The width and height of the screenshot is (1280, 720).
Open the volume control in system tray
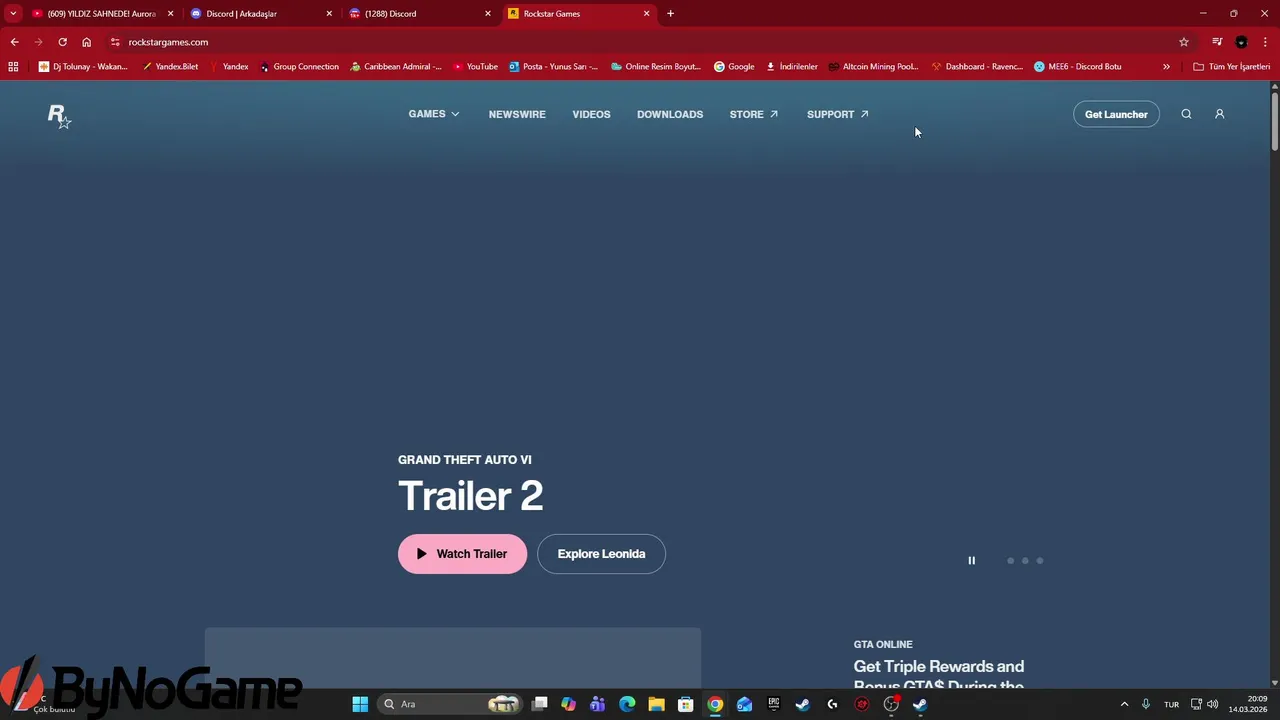pos(1212,704)
